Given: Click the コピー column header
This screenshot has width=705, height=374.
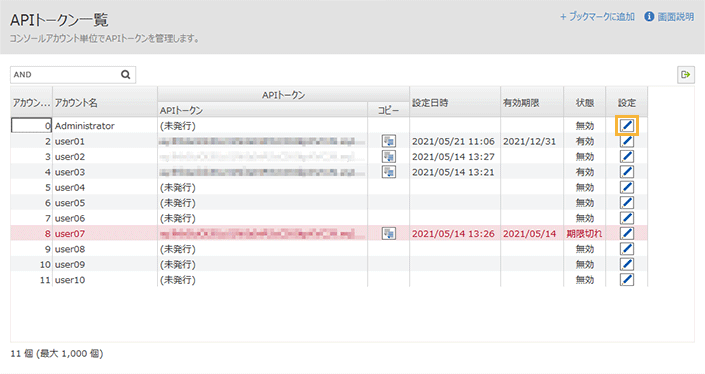Looking at the screenshot, I should 388,110.
